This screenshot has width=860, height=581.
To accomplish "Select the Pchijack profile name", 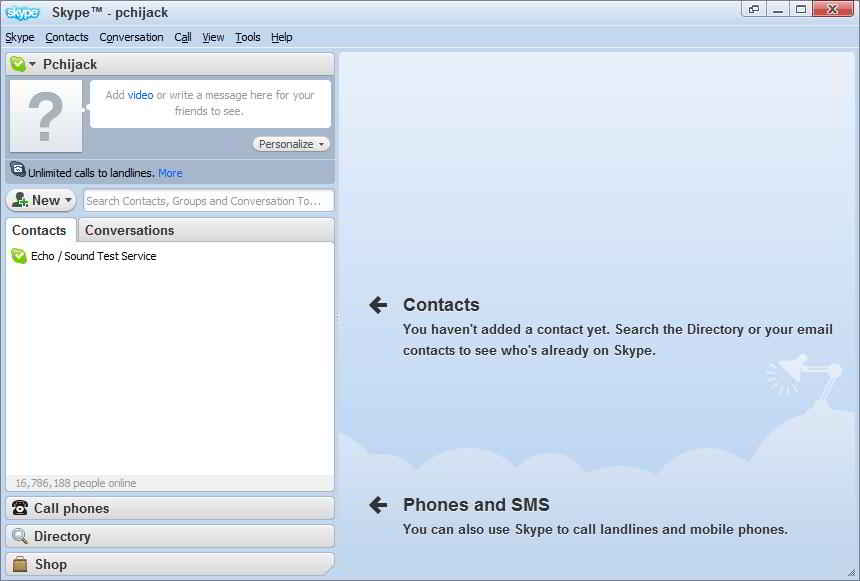I will [x=70, y=64].
